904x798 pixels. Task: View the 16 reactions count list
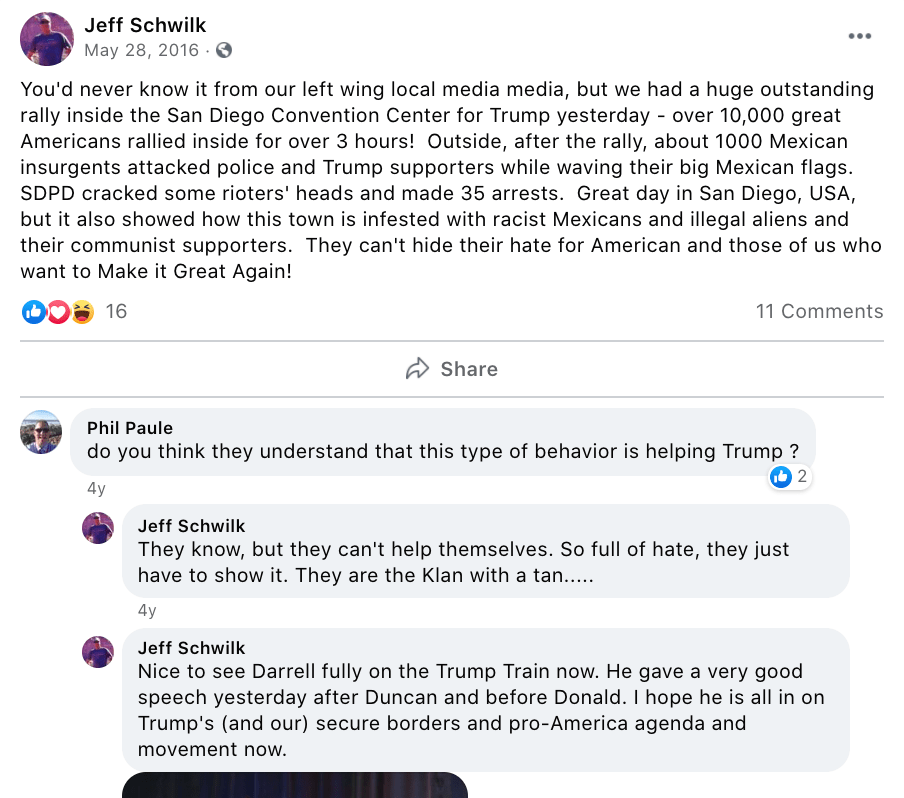click(x=116, y=311)
